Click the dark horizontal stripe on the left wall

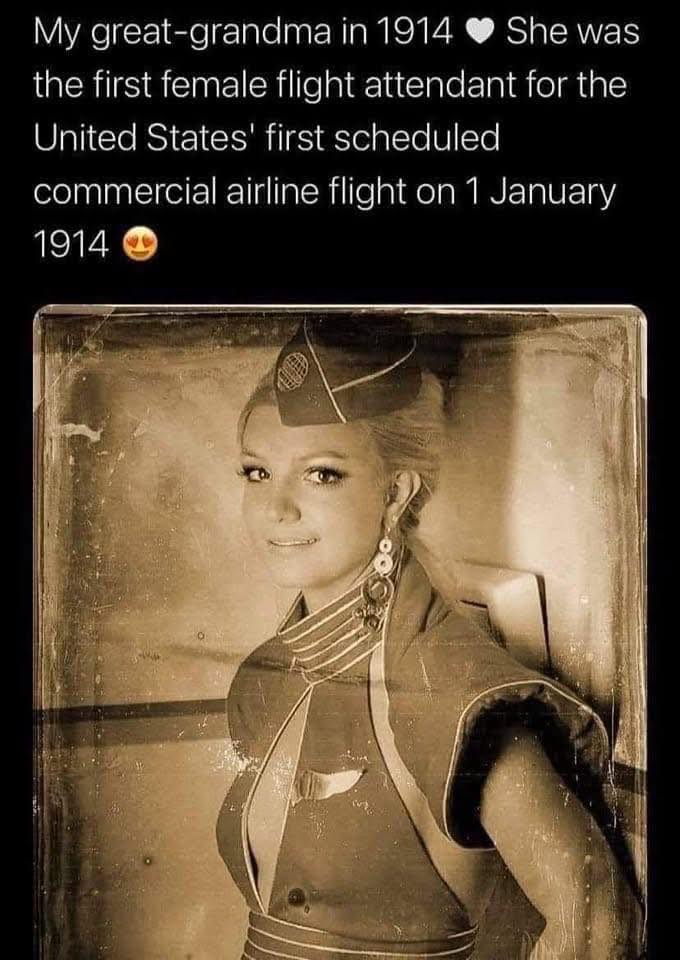pyautogui.click(x=135, y=711)
